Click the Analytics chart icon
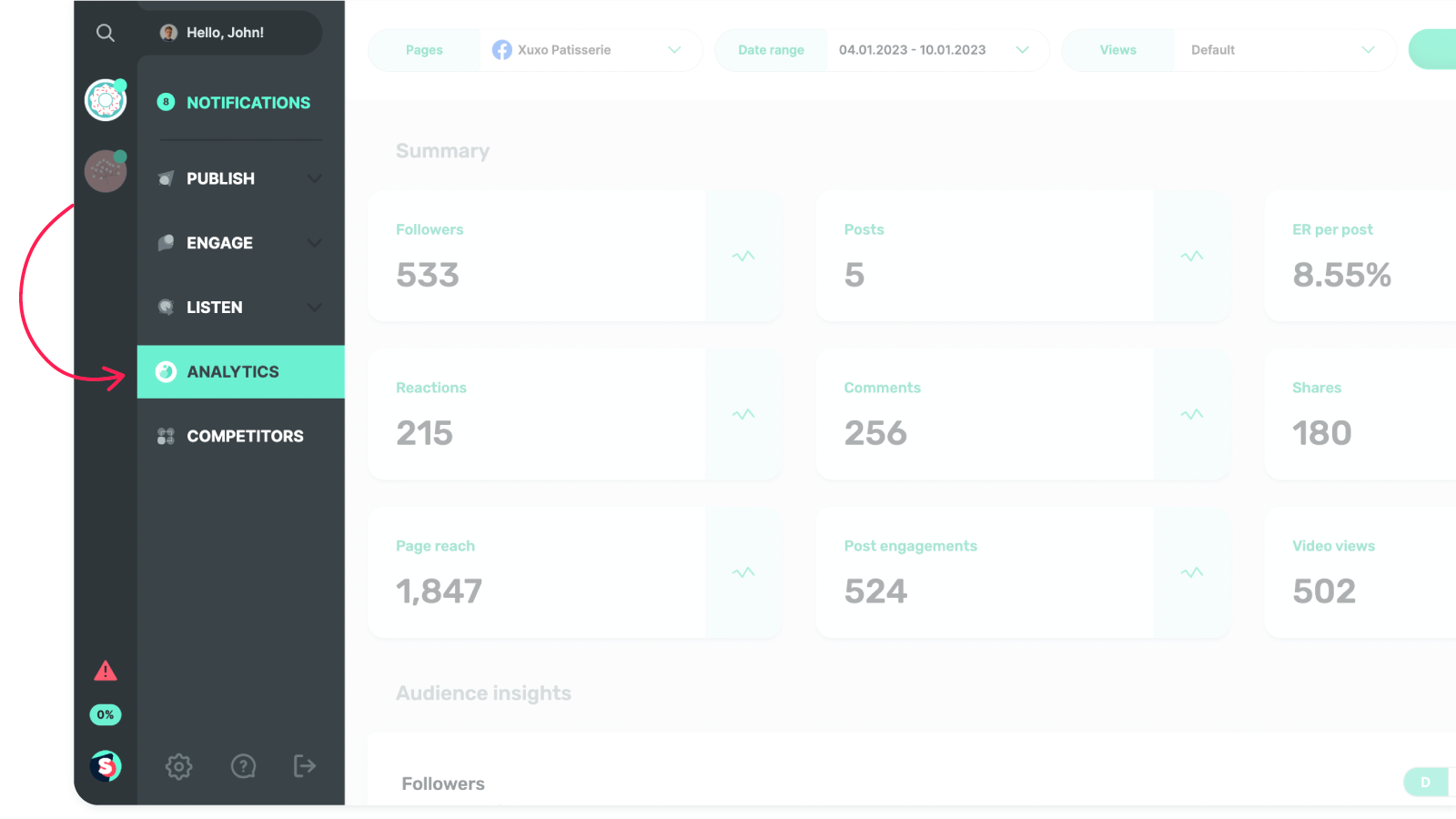 click(166, 371)
